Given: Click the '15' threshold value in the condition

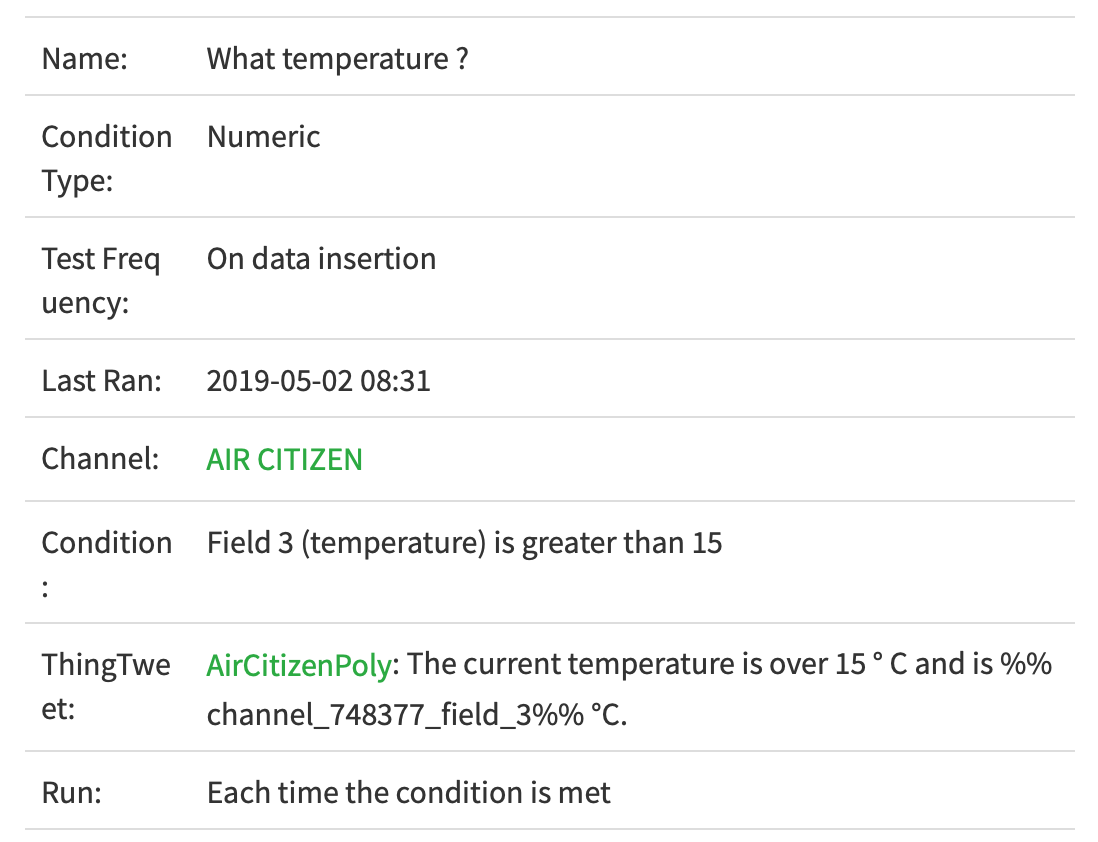Looking at the screenshot, I should pyautogui.click(x=707, y=543).
